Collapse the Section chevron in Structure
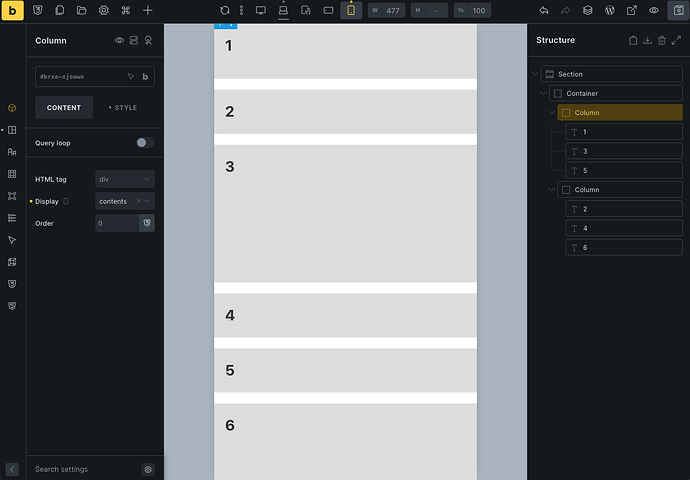 (x=535, y=74)
